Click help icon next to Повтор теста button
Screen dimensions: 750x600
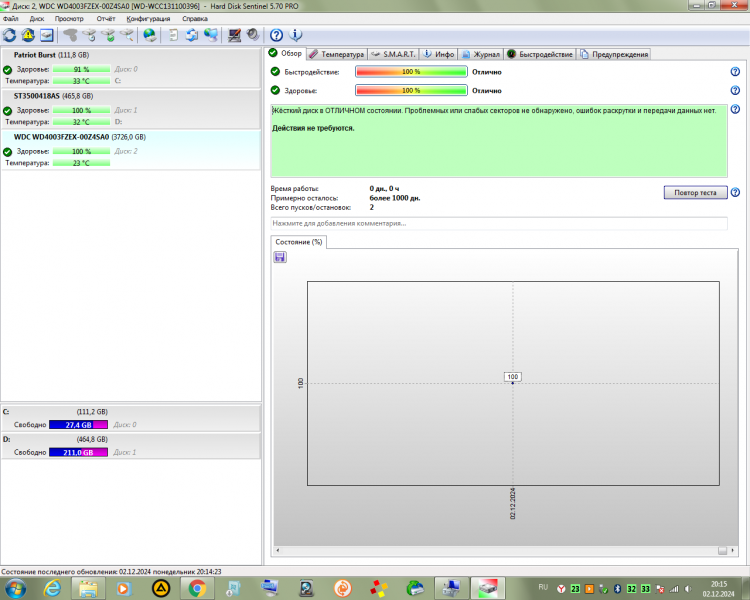[x=735, y=192]
